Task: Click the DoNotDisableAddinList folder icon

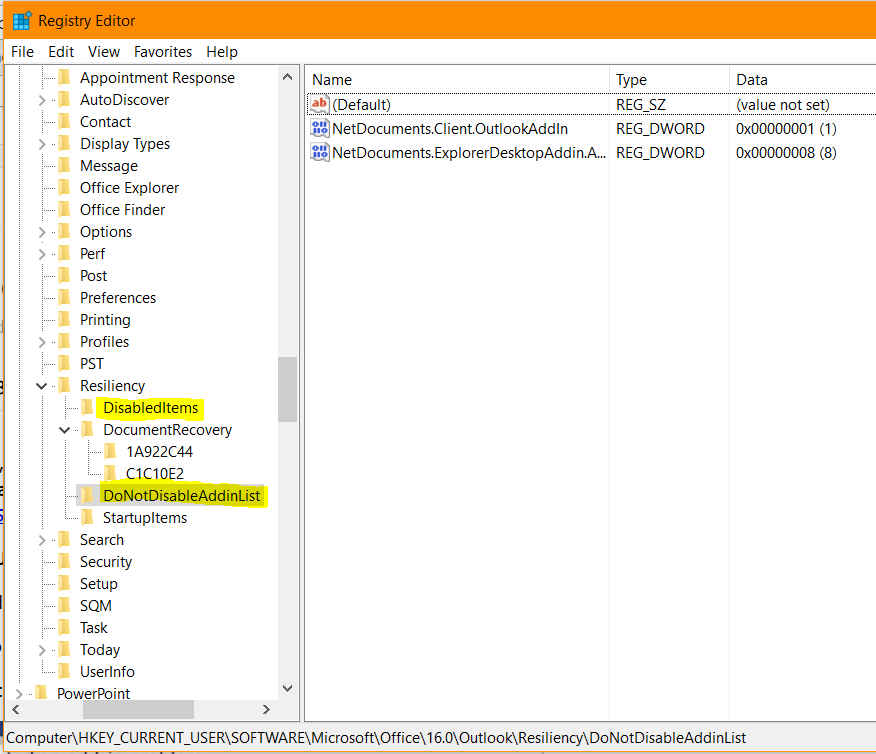Action: click(88, 495)
